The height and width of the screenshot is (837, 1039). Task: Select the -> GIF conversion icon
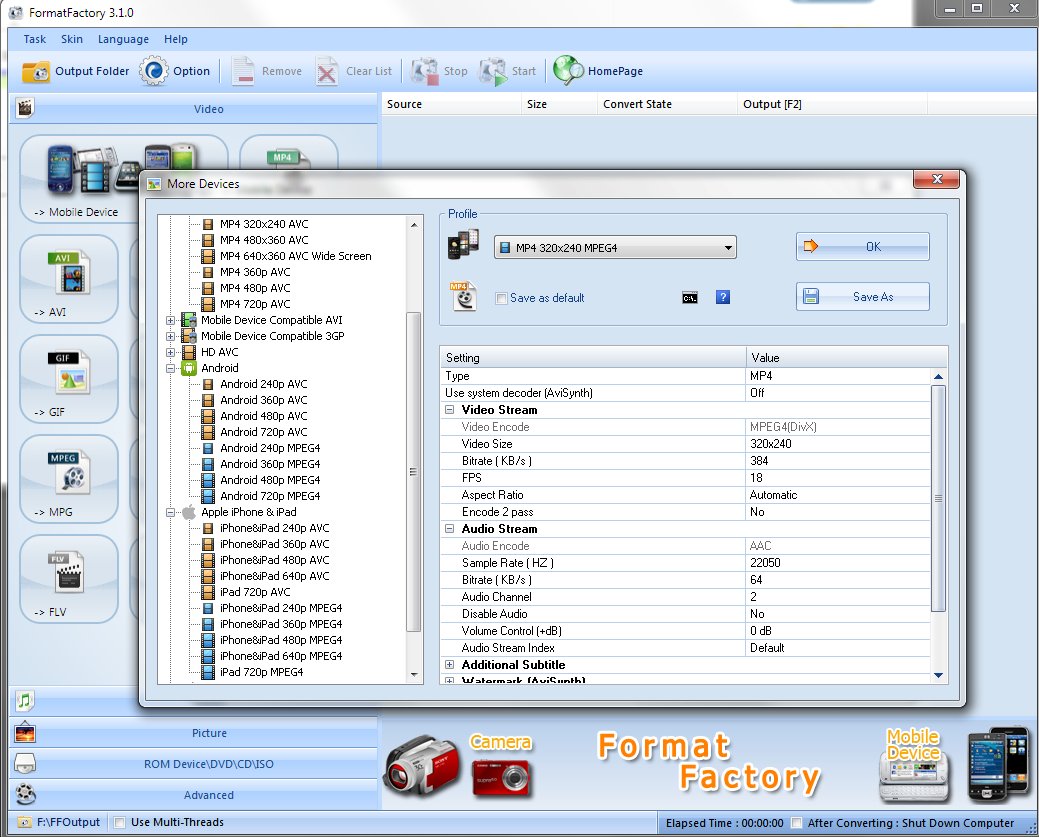coord(69,378)
